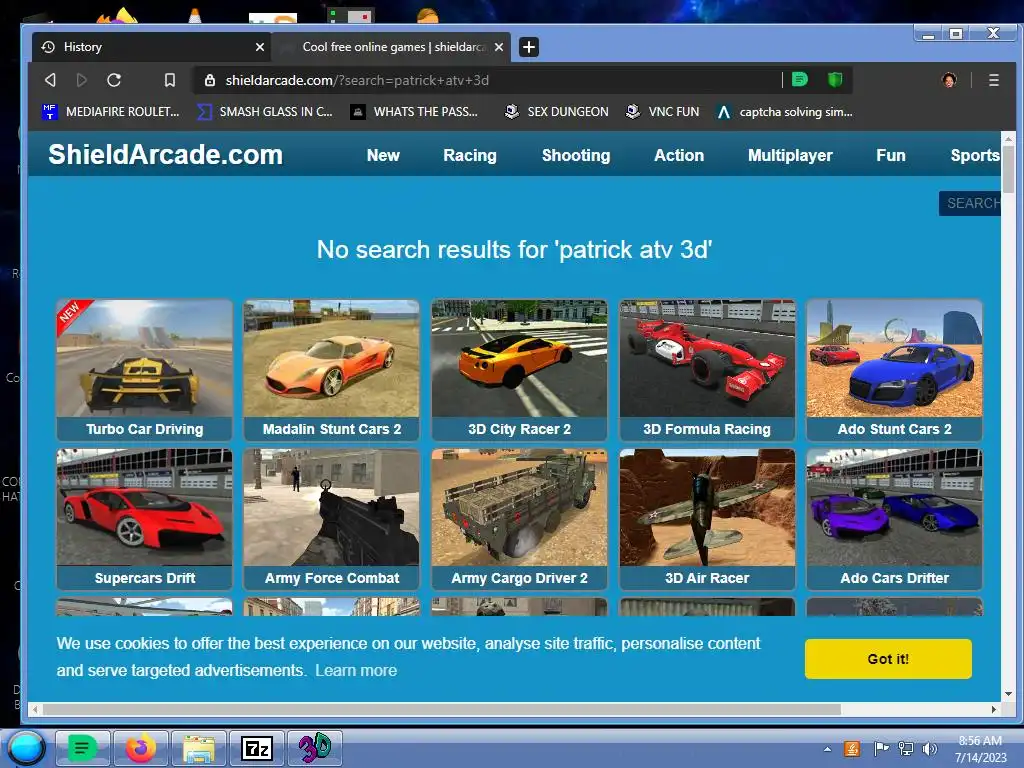Open the Turbo Car Driving game thumbnail
Viewport: 1024px width, 768px height.
(144, 370)
